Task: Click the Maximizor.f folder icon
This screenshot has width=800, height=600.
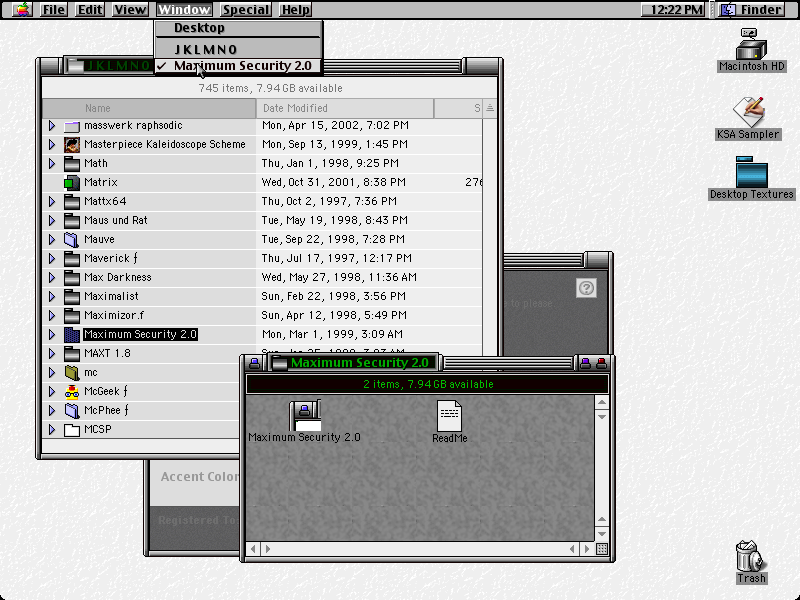Action: pyautogui.click(x=72, y=315)
